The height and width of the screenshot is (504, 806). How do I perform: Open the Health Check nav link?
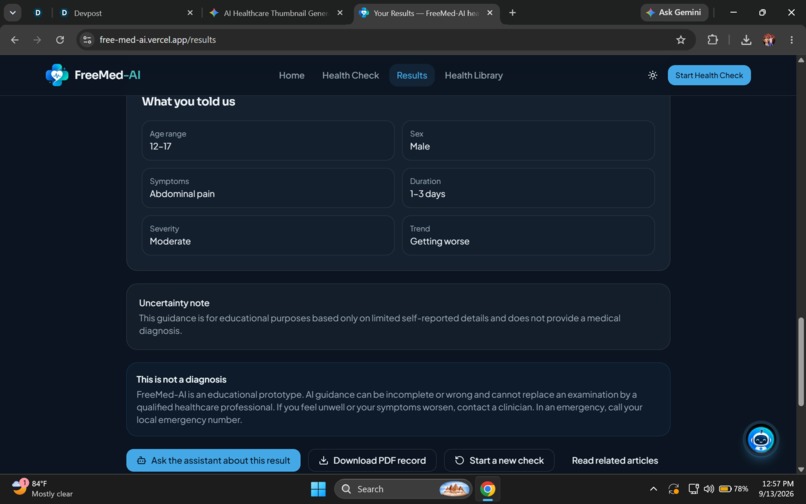pyautogui.click(x=351, y=75)
